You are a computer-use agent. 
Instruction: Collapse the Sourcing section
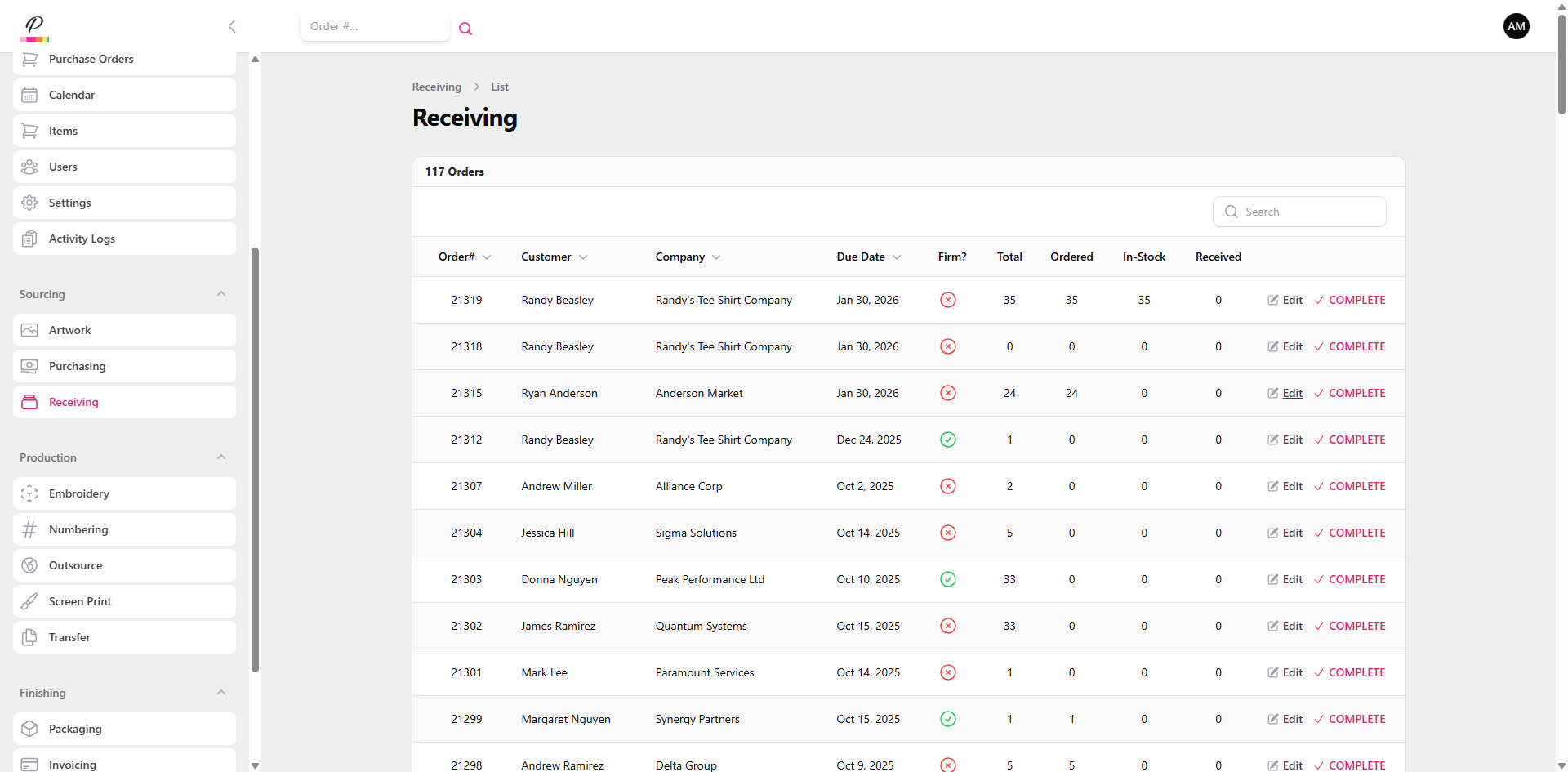coord(221,294)
